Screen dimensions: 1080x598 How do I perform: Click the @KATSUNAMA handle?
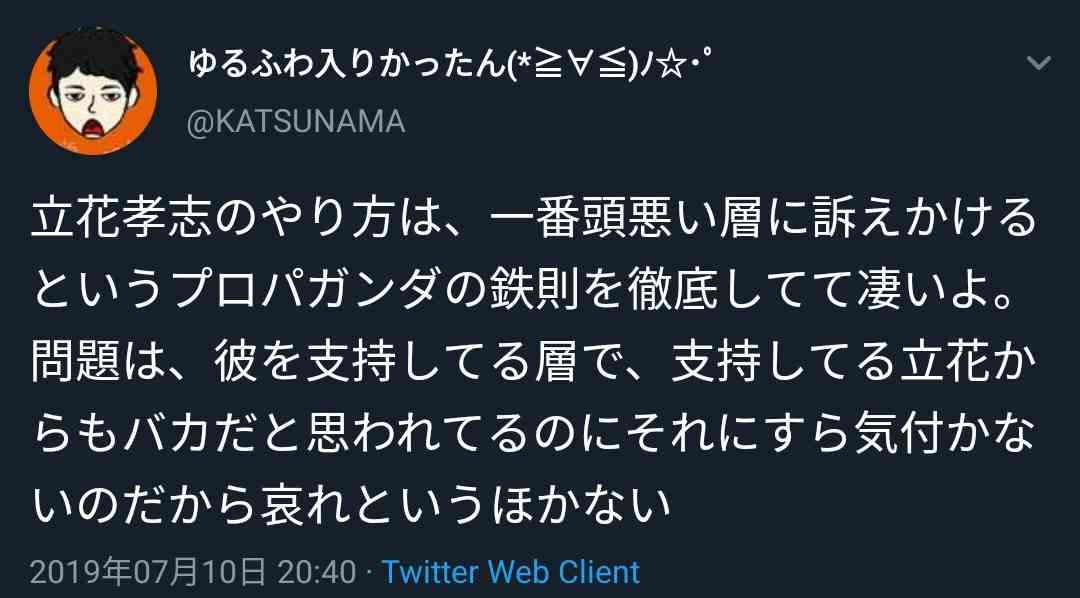coord(296,122)
